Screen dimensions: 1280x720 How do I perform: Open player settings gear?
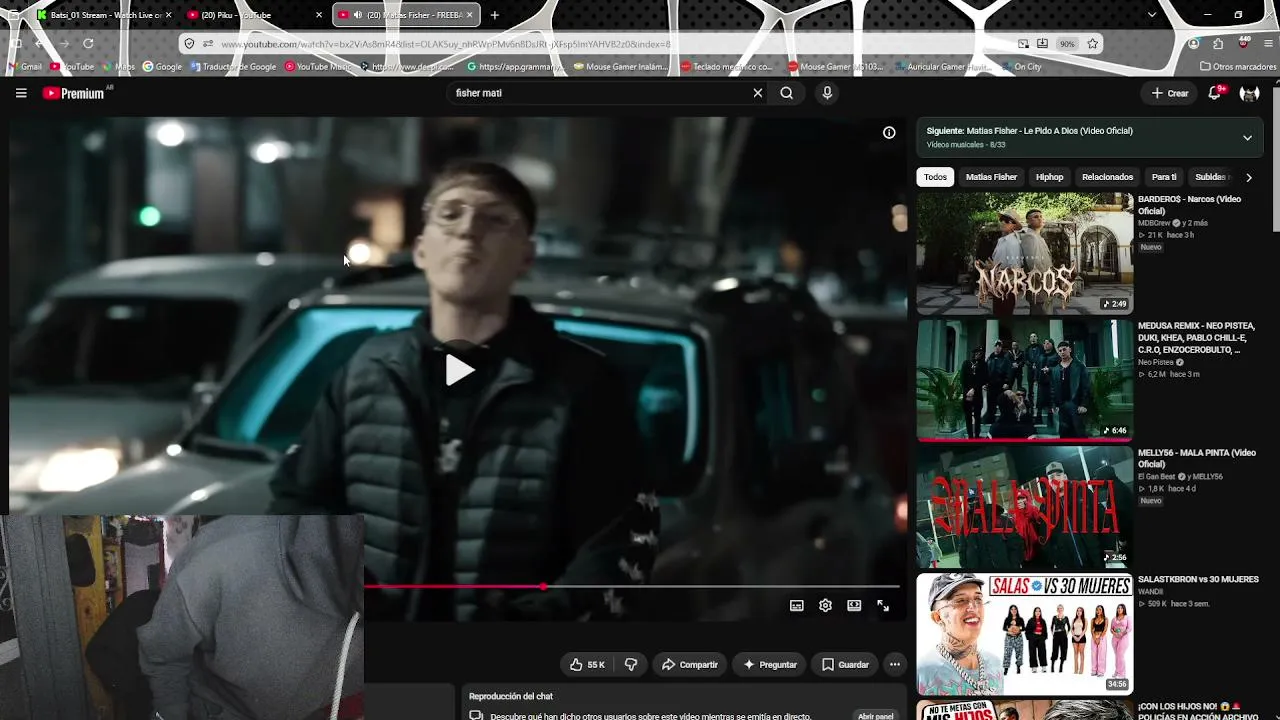(825, 605)
